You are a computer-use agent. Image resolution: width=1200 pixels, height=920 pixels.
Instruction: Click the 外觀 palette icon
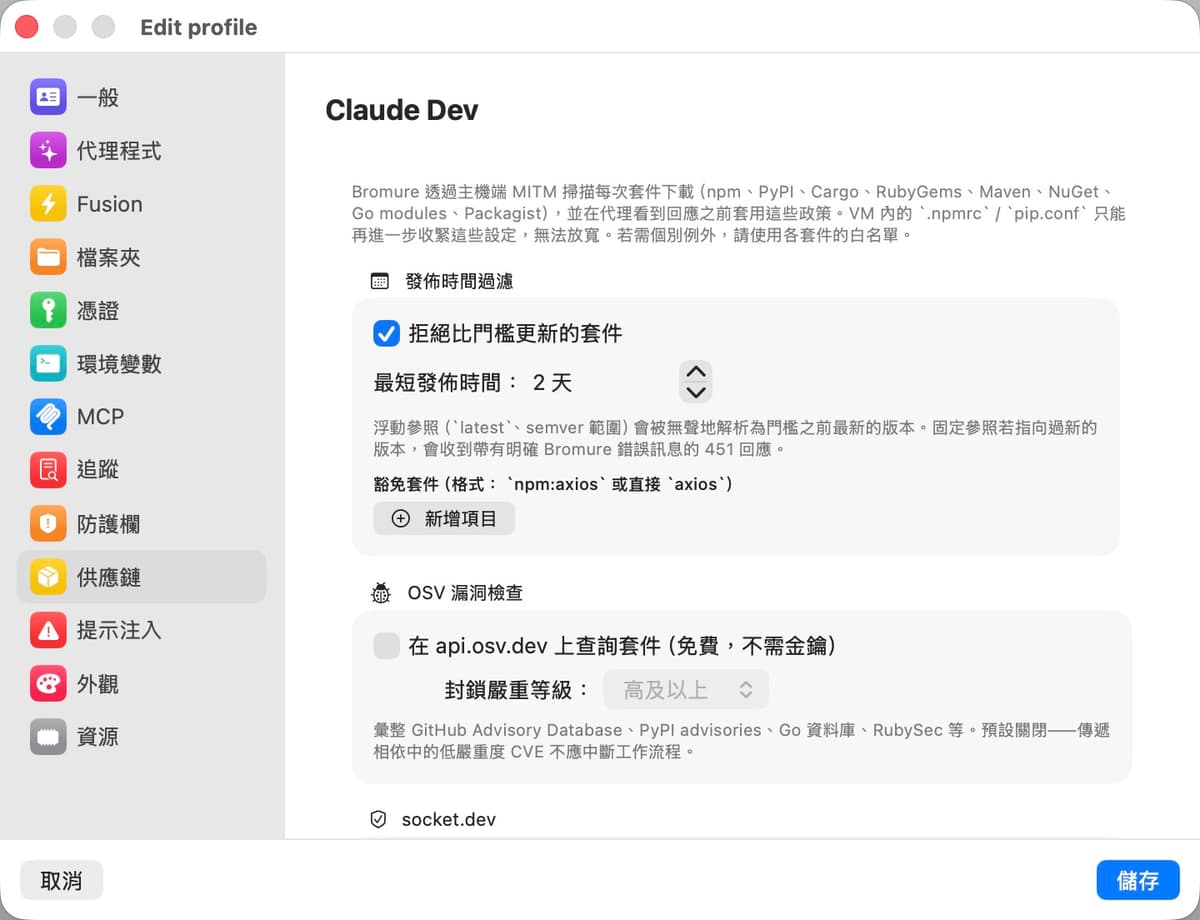click(x=48, y=684)
